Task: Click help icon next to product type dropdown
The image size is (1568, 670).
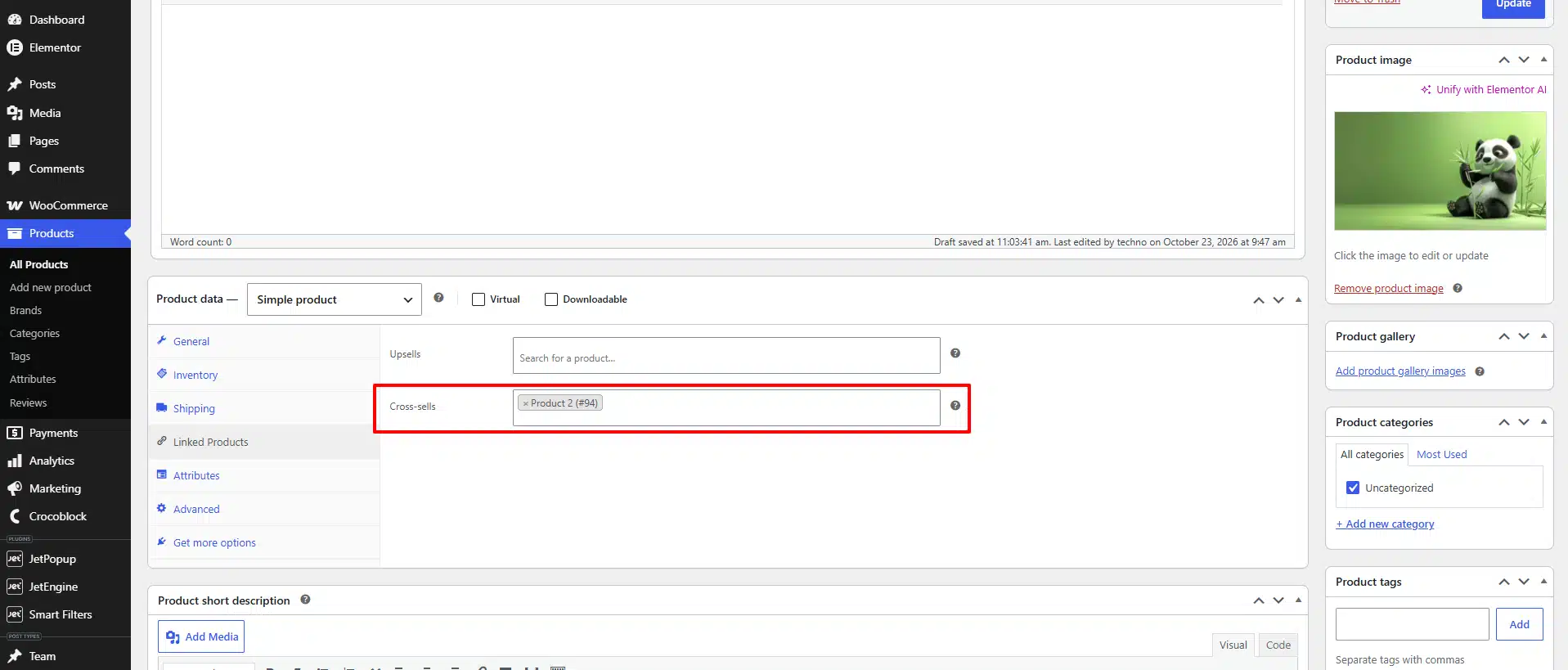Action: point(438,298)
